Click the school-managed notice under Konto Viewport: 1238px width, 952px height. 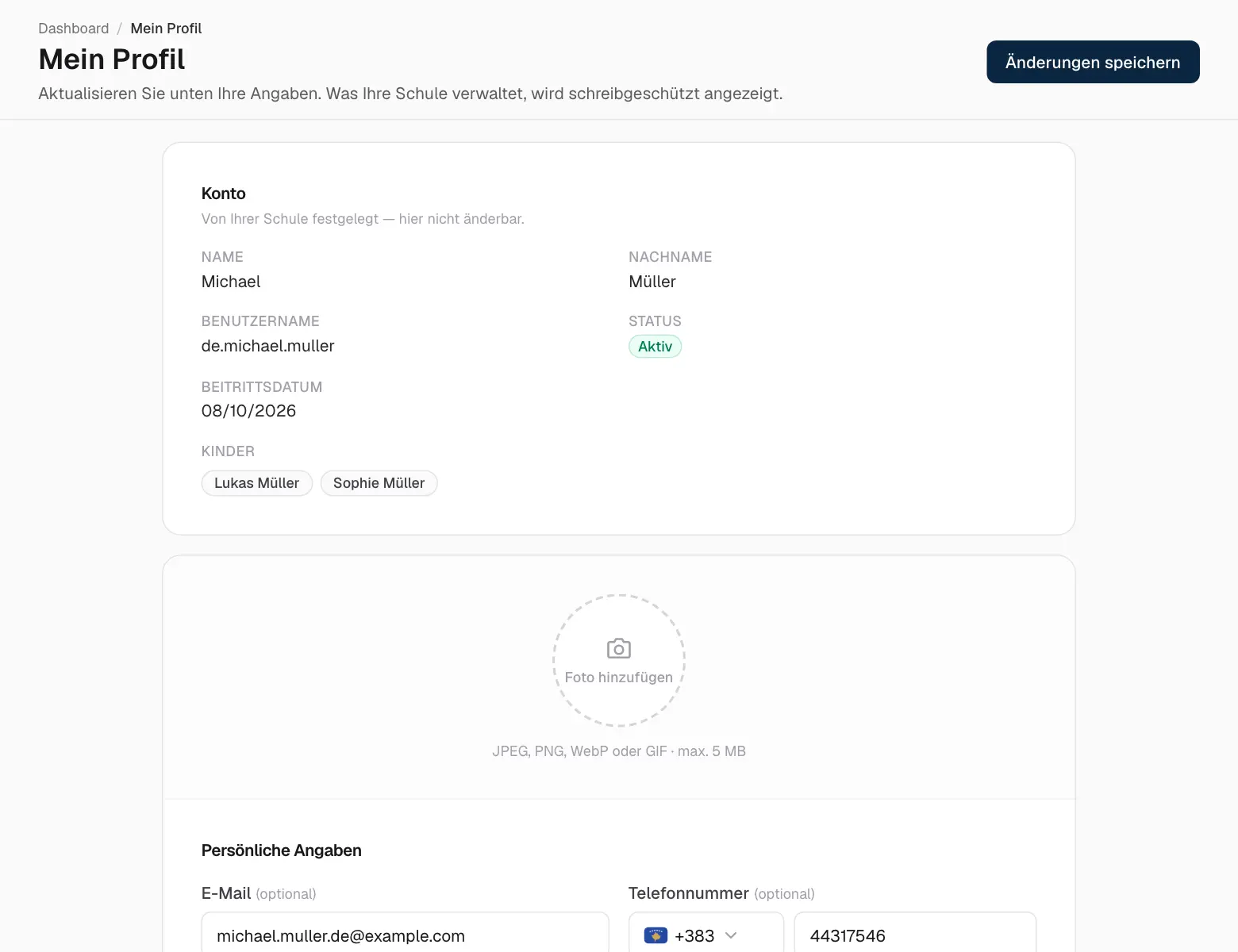pos(363,219)
